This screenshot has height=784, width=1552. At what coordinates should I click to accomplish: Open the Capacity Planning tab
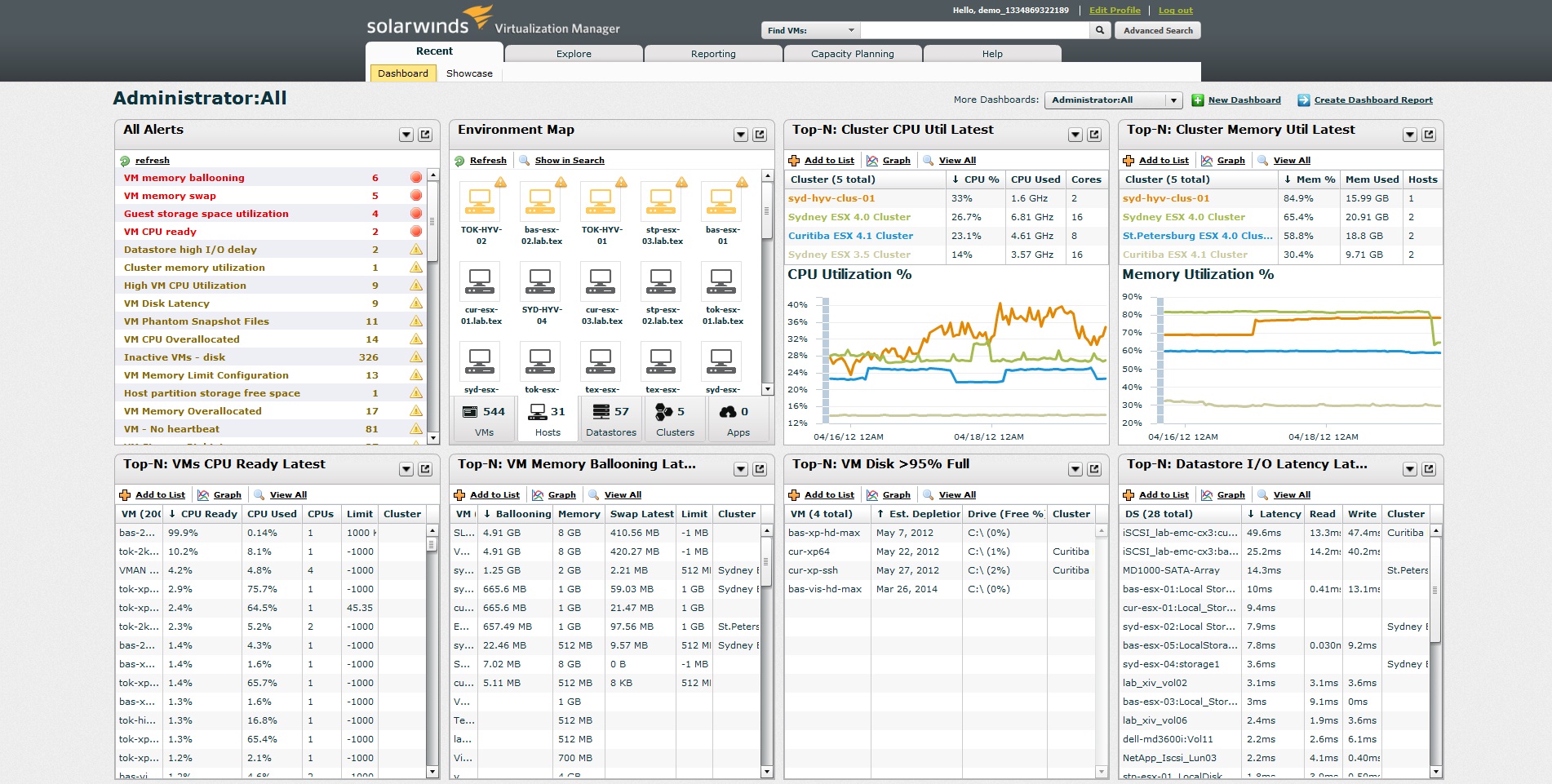853,54
